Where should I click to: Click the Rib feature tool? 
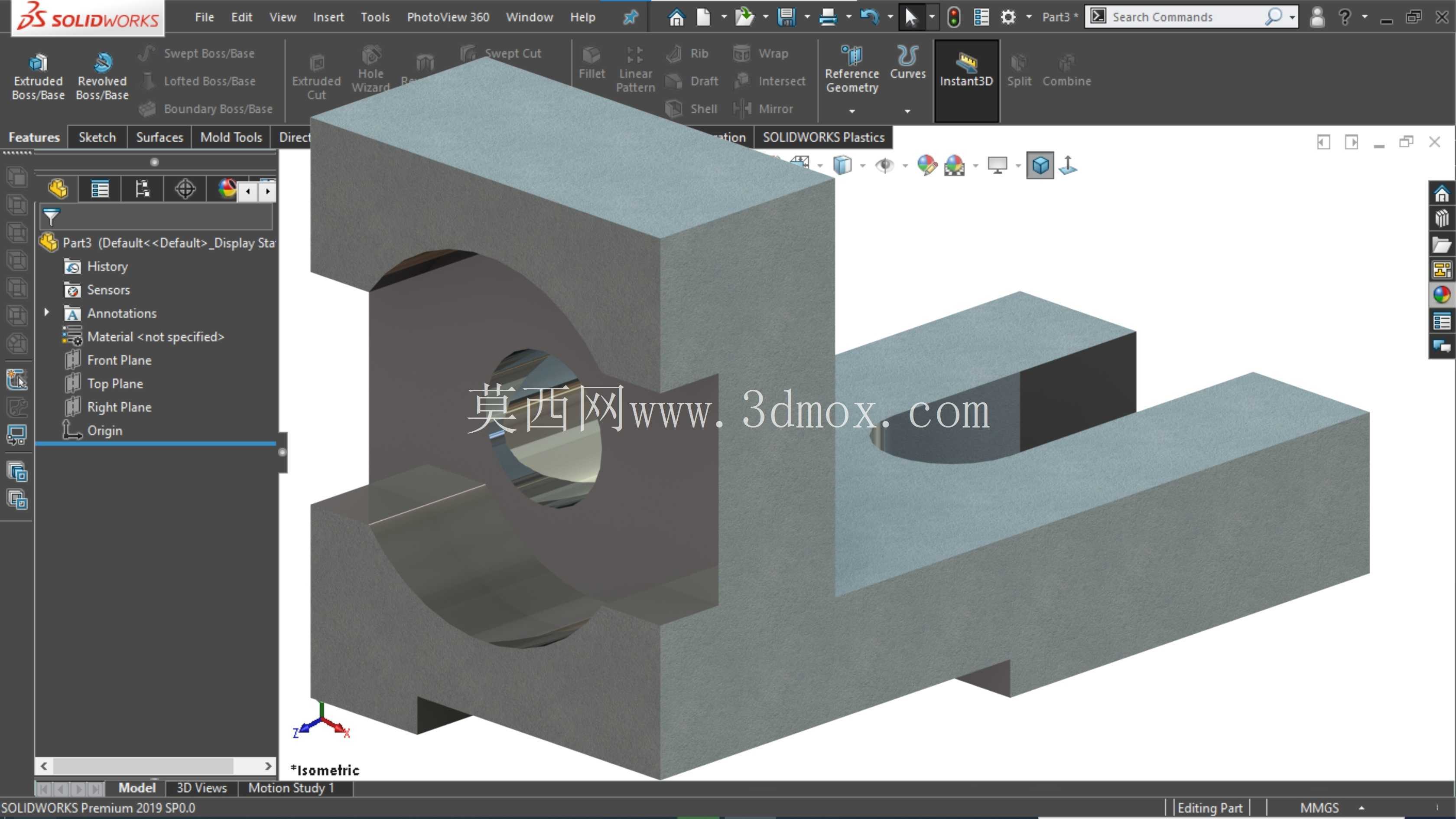pyautogui.click(x=687, y=53)
